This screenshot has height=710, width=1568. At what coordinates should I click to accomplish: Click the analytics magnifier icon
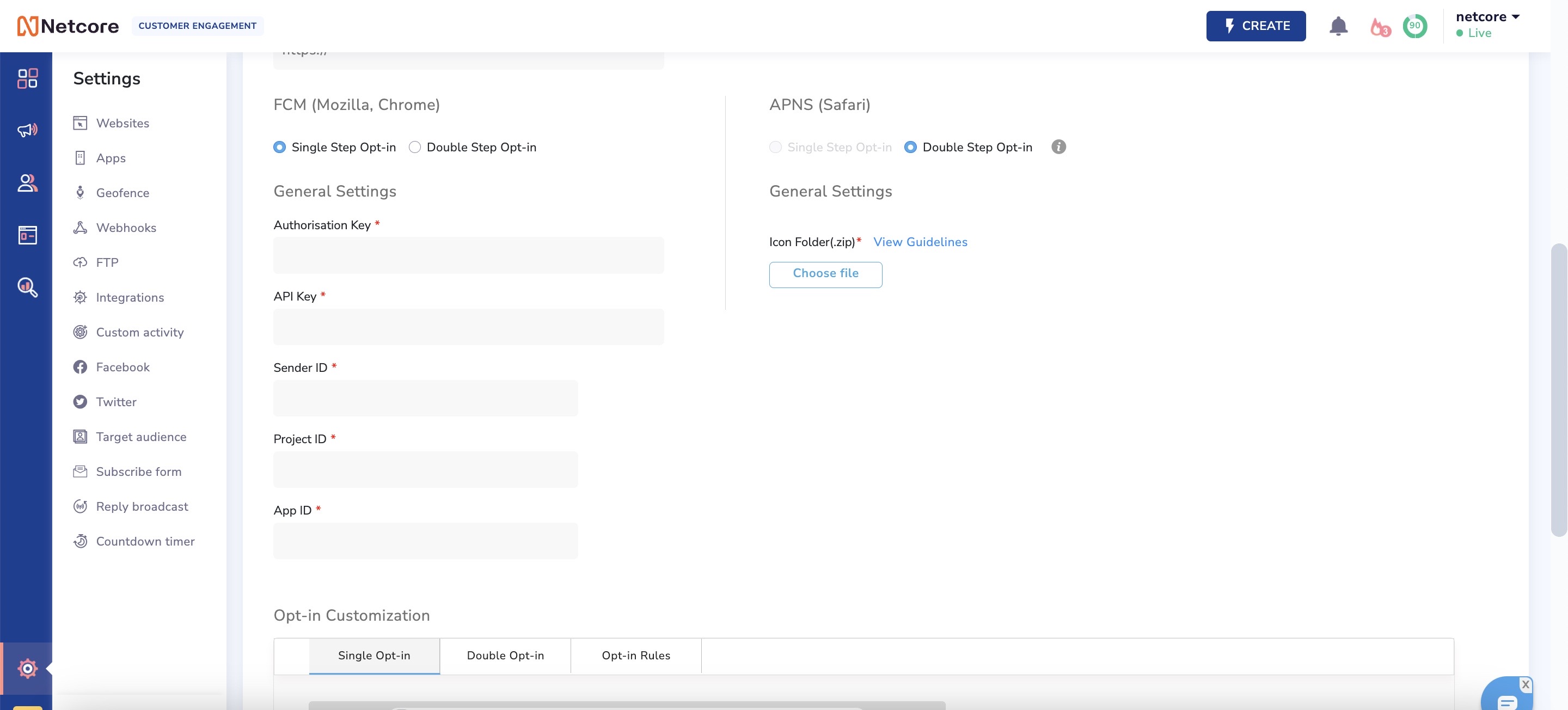(x=27, y=287)
